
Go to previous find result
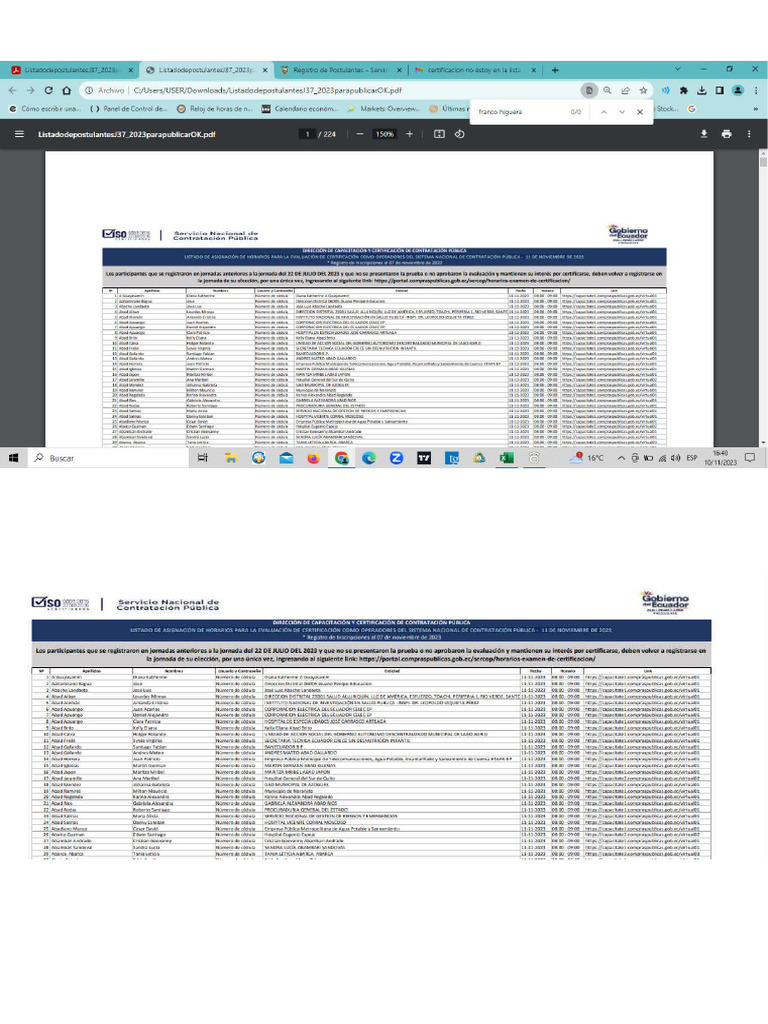coord(604,112)
